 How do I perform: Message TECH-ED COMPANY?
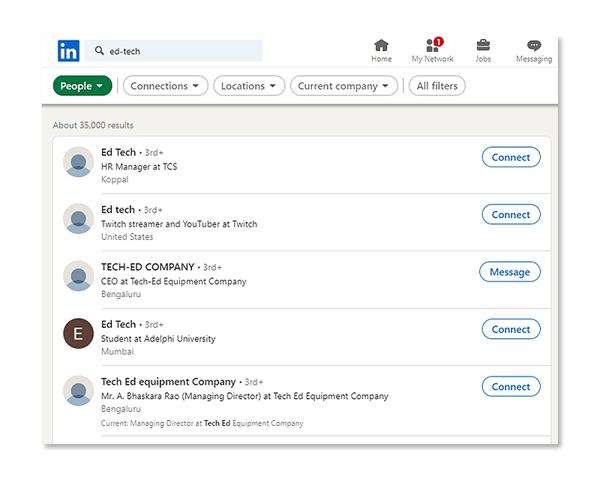[x=510, y=272]
